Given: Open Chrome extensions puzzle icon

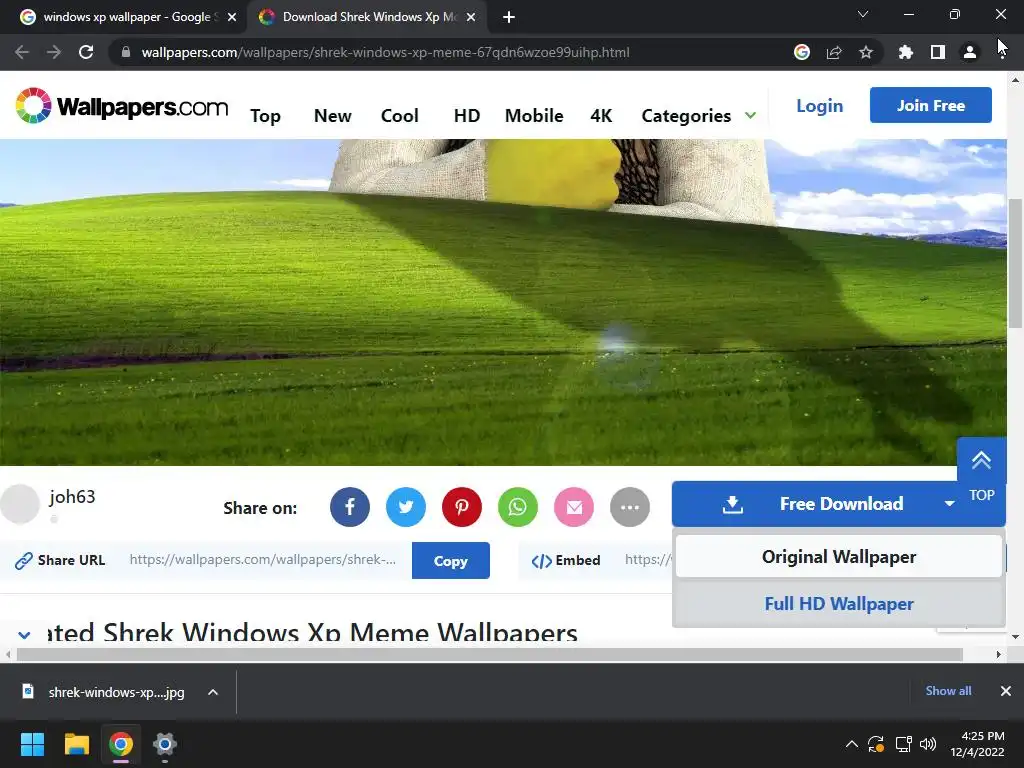Looking at the screenshot, I should (905, 52).
